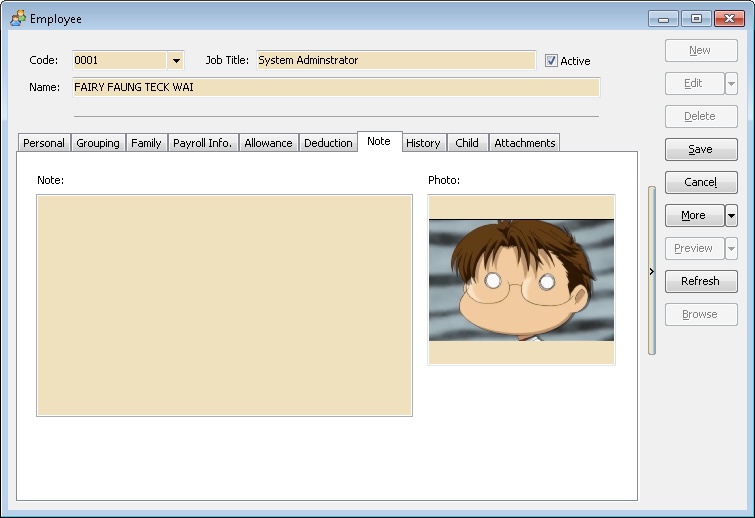
Task: Open the Code dropdown list
Action: (x=176, y=61)
